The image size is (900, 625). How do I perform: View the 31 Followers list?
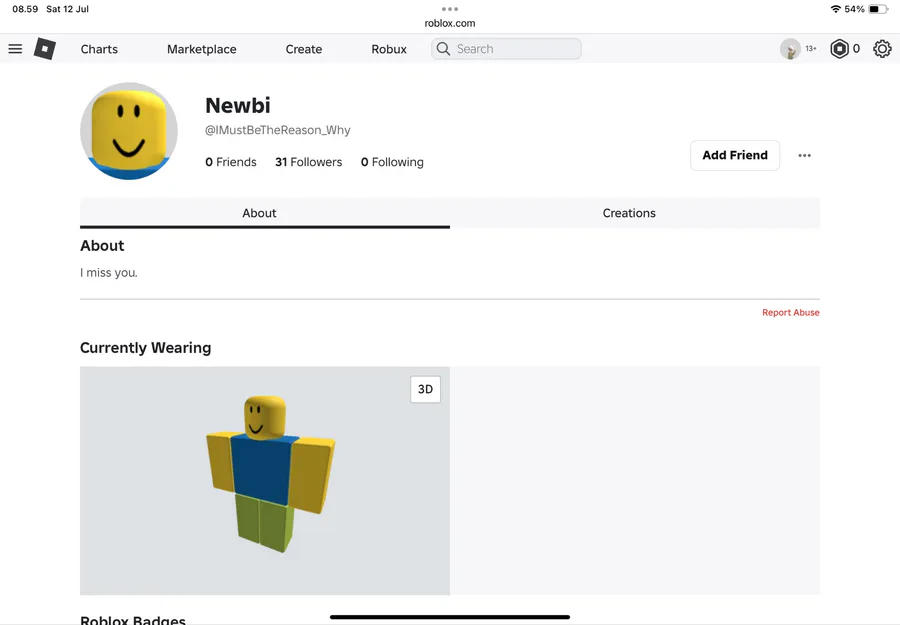click(x=308, y=162)
